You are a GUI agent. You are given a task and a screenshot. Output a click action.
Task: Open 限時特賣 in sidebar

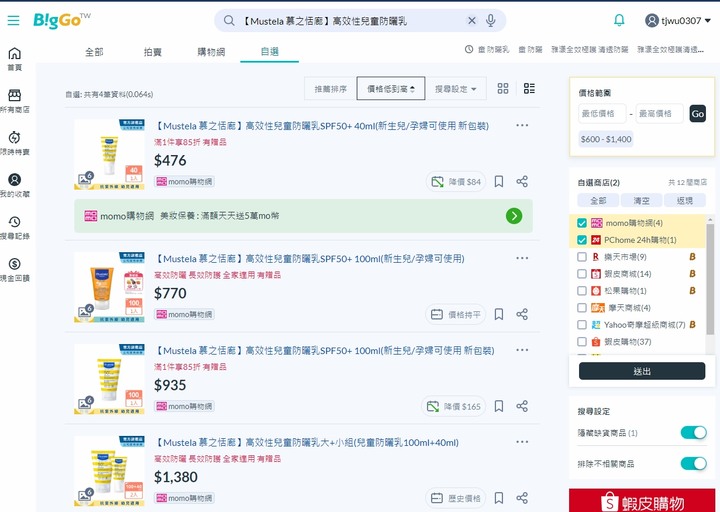pyautogui.click(x=15, y=143)
